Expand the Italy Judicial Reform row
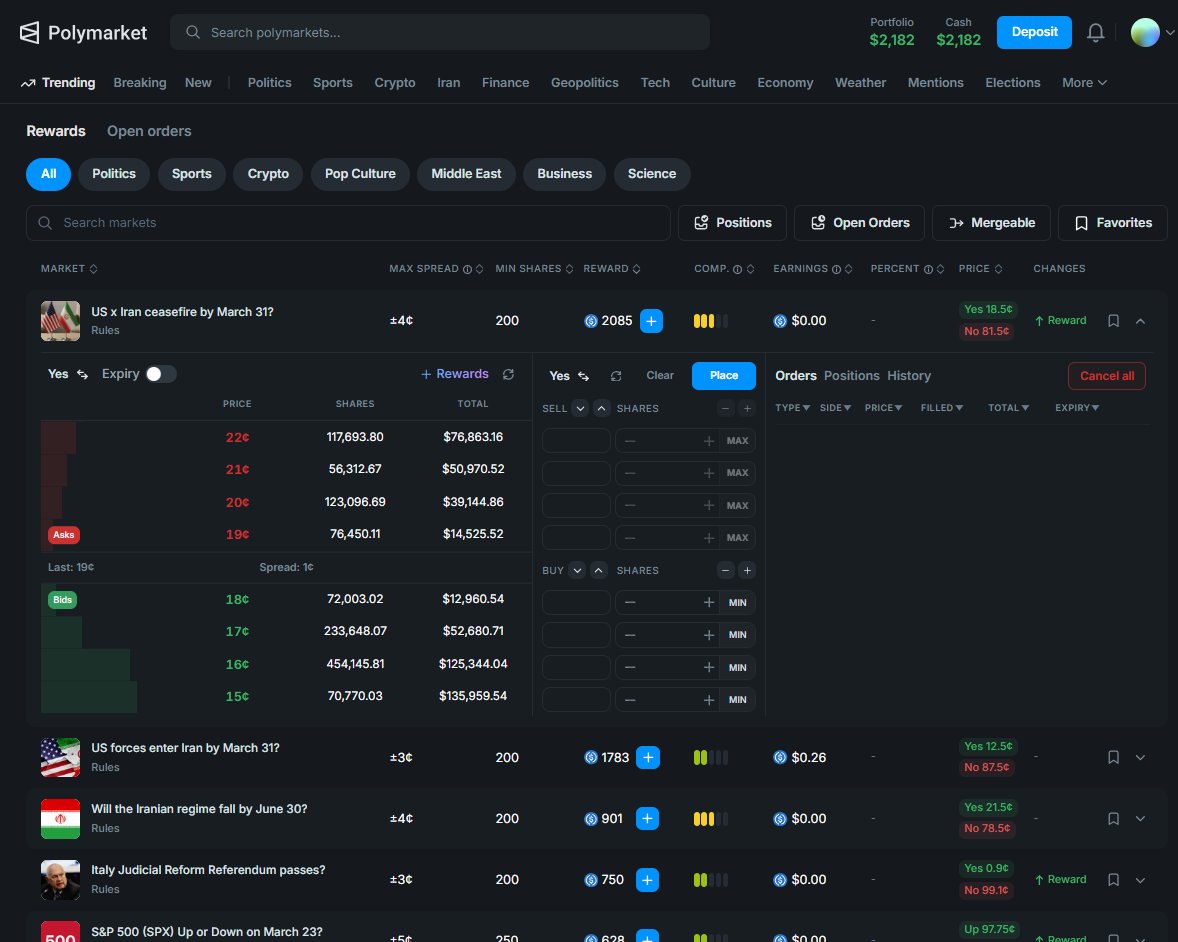The image size is (1178, 942). pyautogui.click(x=1140, y=879)
